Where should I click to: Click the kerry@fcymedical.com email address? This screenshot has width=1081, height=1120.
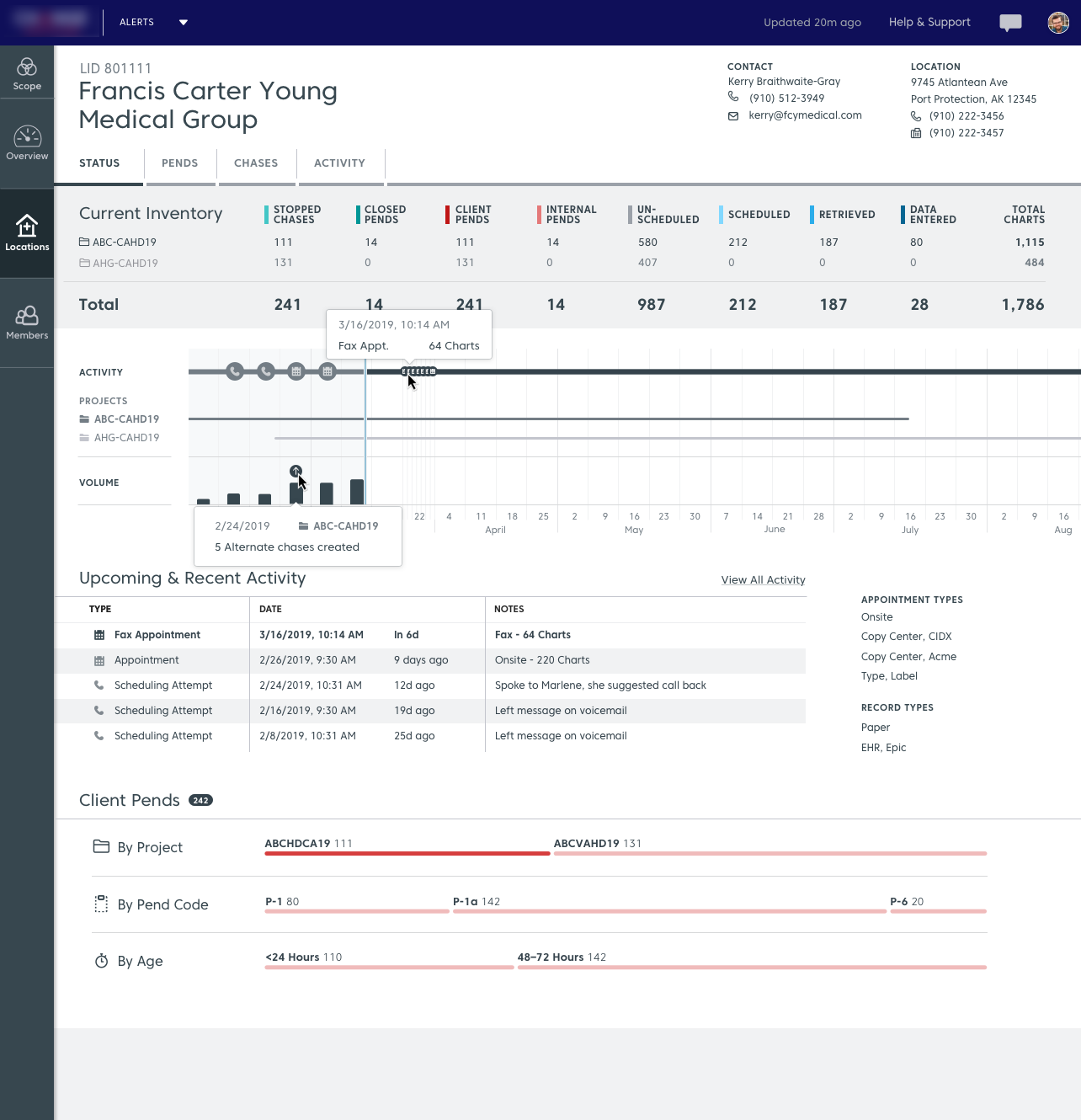805,115
